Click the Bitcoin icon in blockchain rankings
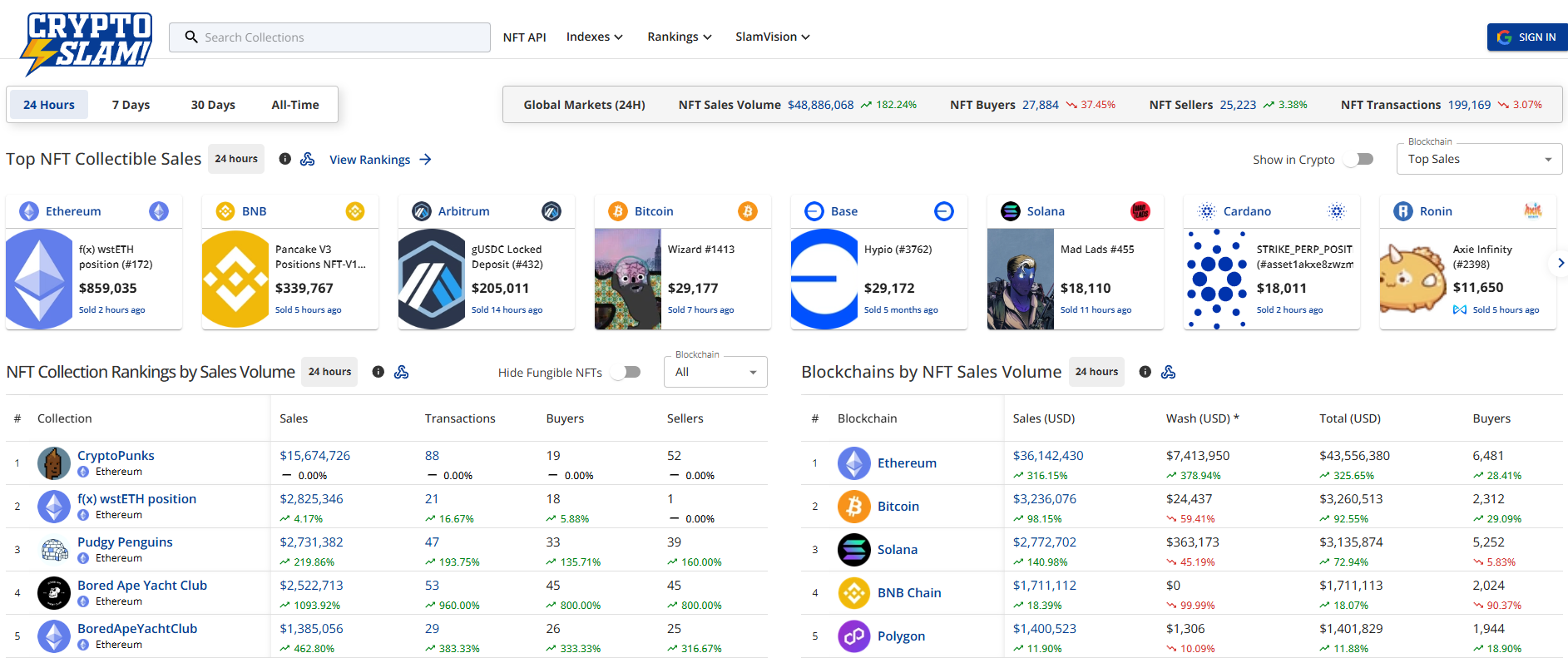This screenshot has width=1568, height=658. 853,507
